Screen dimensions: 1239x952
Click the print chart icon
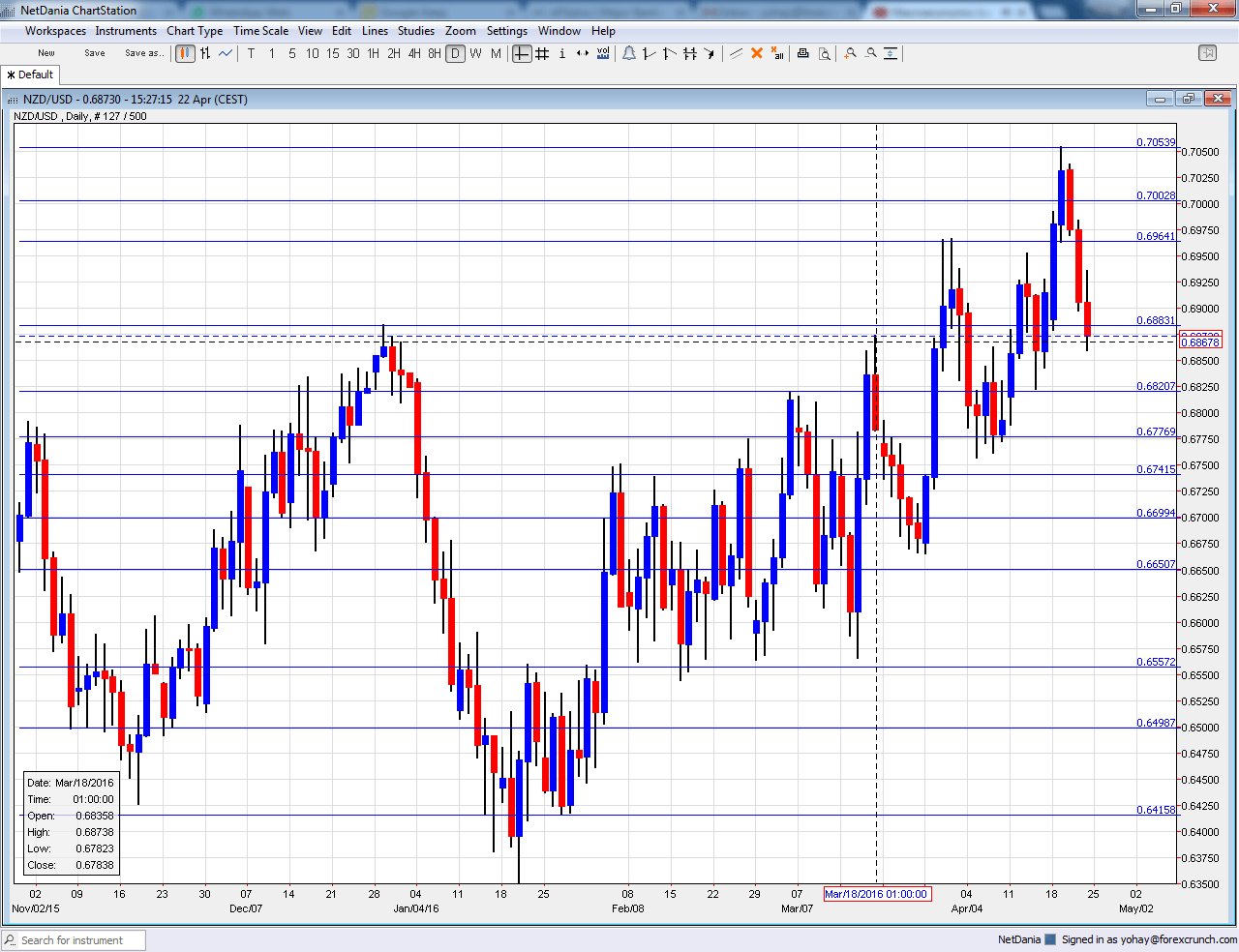(802, 54)
